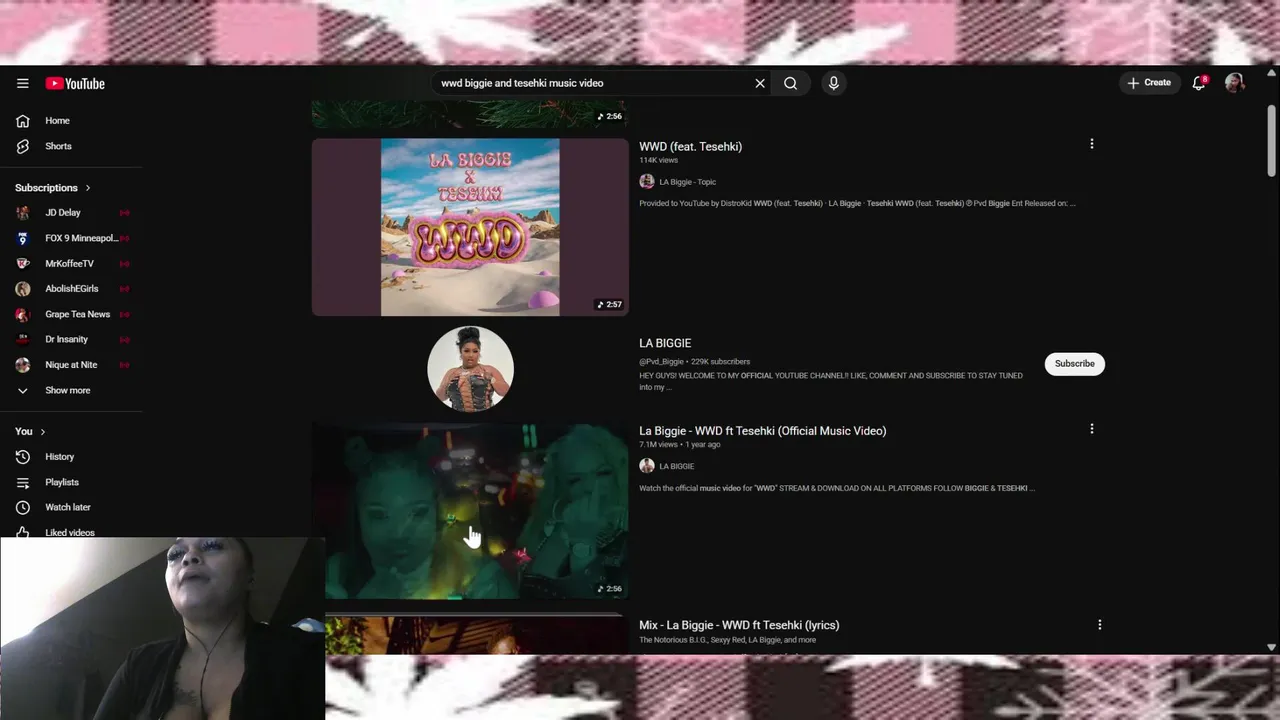This screenshot has width=1280, height=720.
Task: Open the WWD (feat. Tesehki) title
Action: pos(690,147)
